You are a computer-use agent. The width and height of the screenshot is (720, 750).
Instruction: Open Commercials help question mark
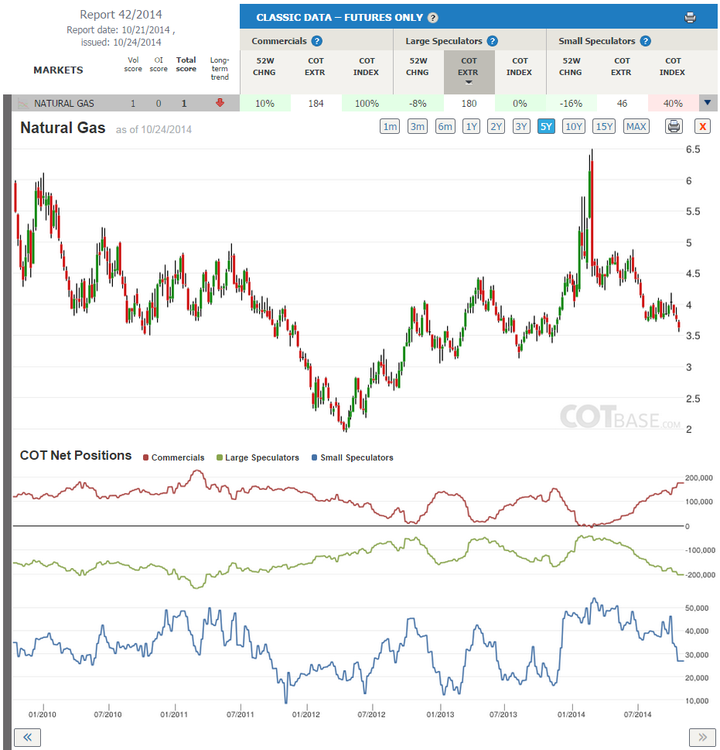tap(317, 41)
